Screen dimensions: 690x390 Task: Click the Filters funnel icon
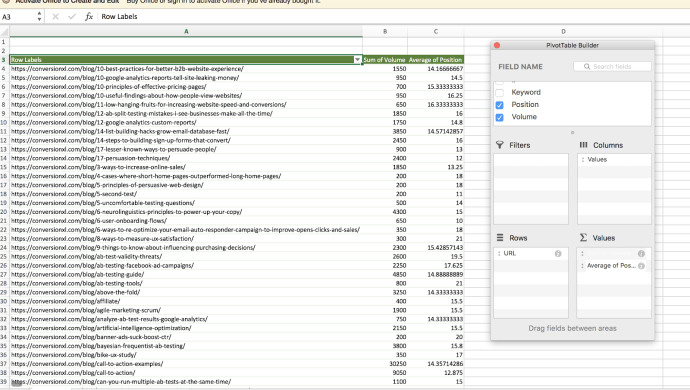click(x=499, y=145)
